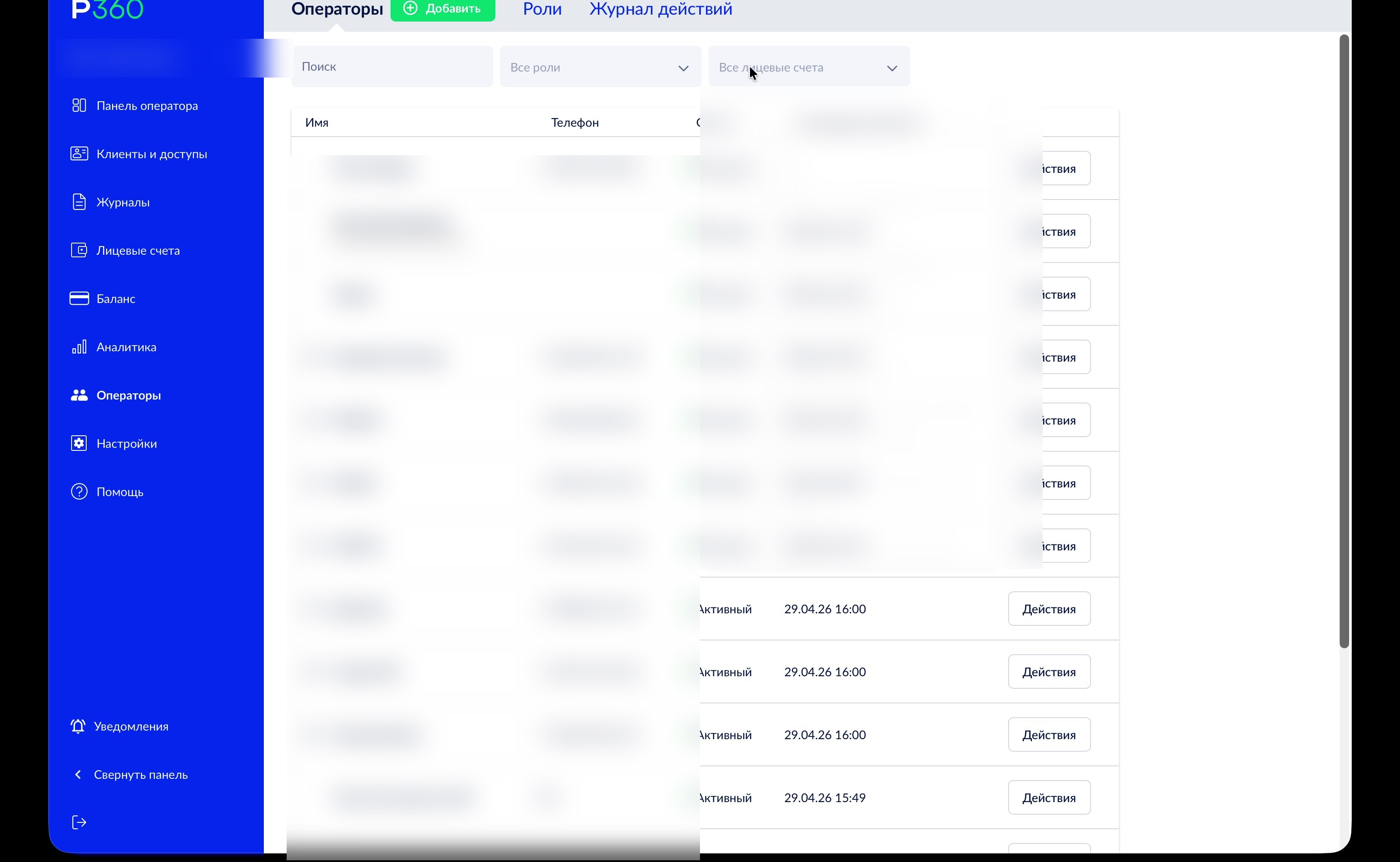Image resolution: width=1400 pixels, height=862 pixels.
Task: Click Действия for the 29.04.26 15:49 row
Action: tap(1049, 797)
